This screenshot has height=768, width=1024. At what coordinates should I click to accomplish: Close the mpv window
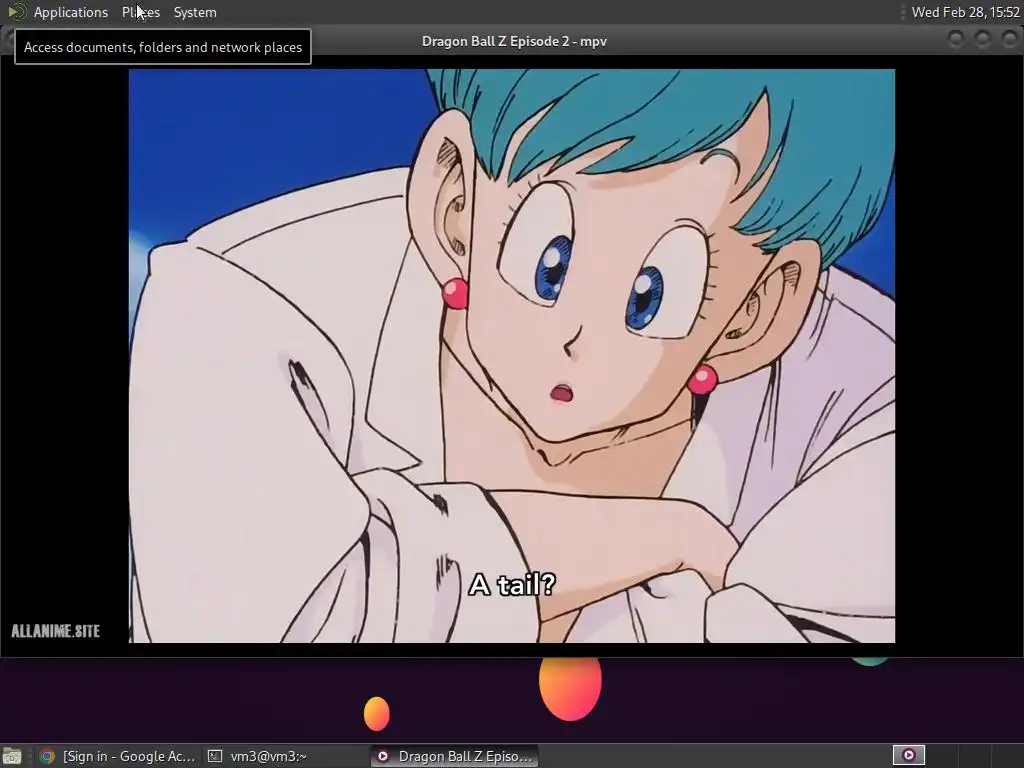pos(1009,40)
